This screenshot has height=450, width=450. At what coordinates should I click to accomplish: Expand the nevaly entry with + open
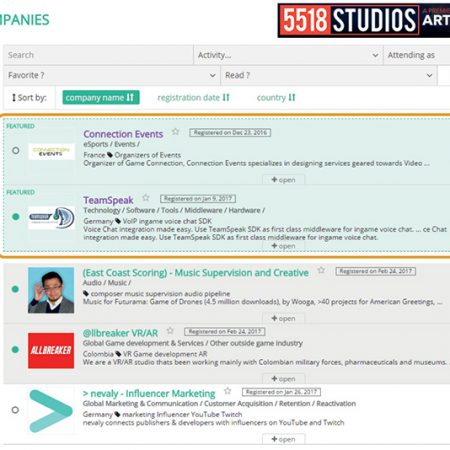283,439
